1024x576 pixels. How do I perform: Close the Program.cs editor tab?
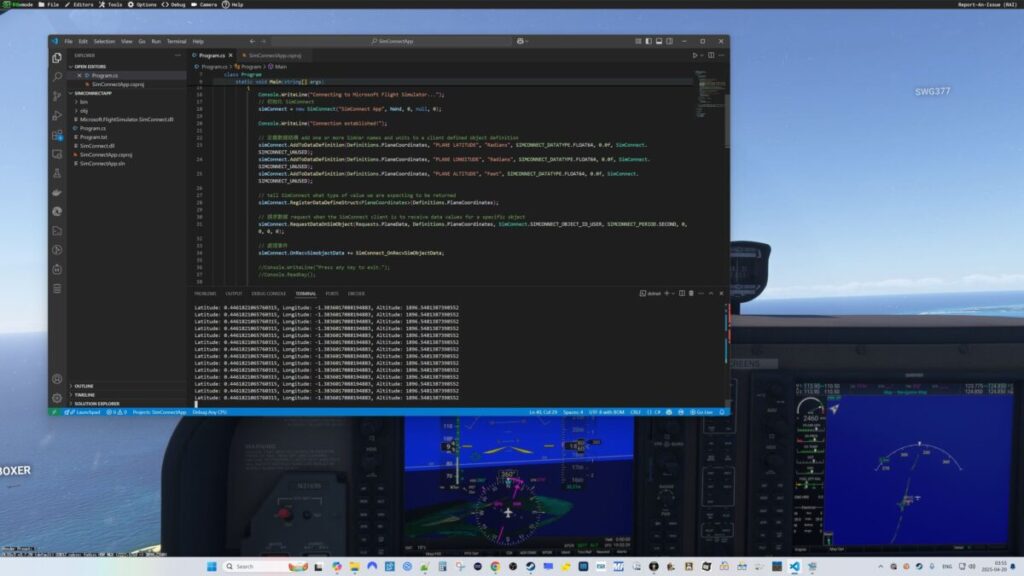pos(231,56)
